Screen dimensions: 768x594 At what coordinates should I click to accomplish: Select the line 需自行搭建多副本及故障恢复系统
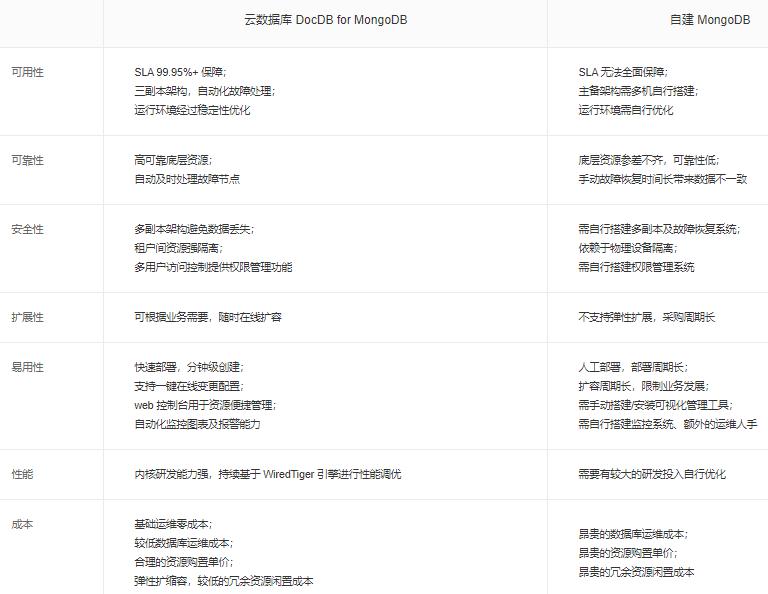[x=659, y=230]
